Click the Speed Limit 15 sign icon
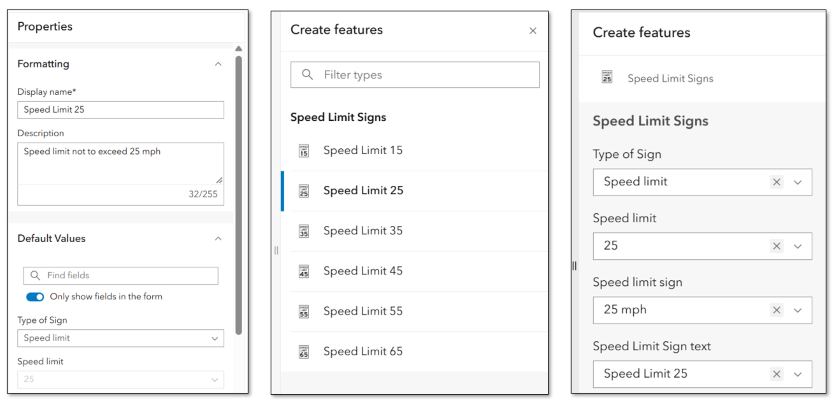The height and width of the screenshot is (400, 836). [304, 151]
